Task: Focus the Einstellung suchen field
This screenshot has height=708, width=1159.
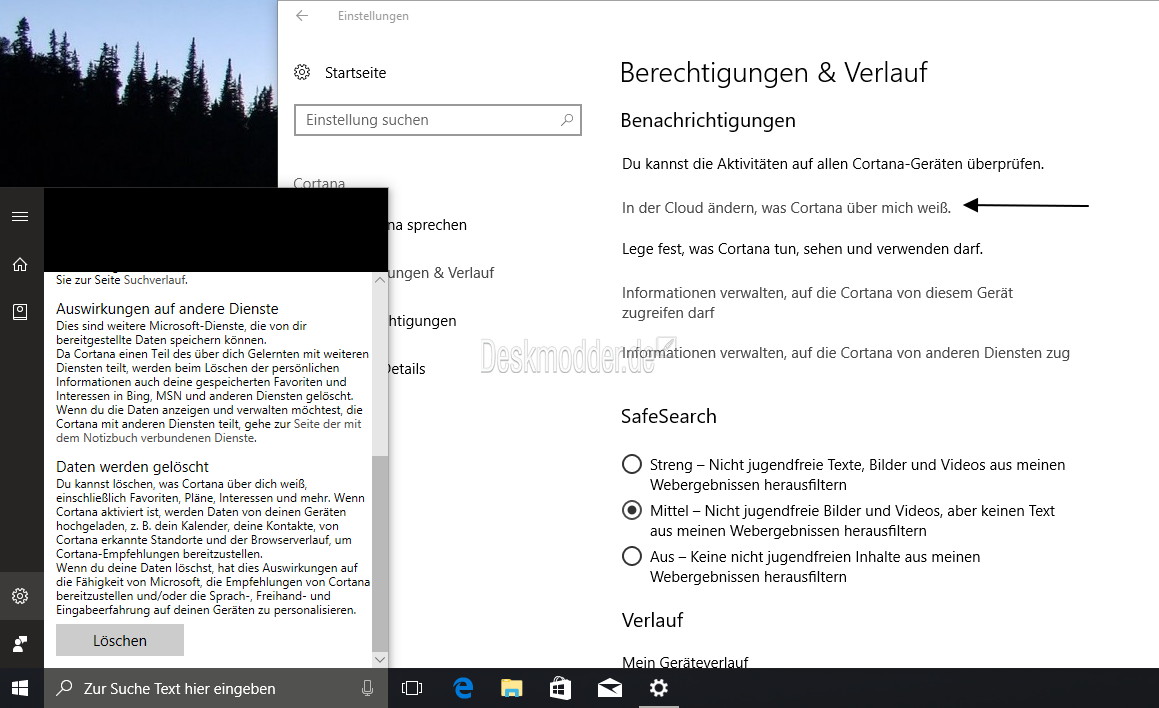Action: point(438,120)
